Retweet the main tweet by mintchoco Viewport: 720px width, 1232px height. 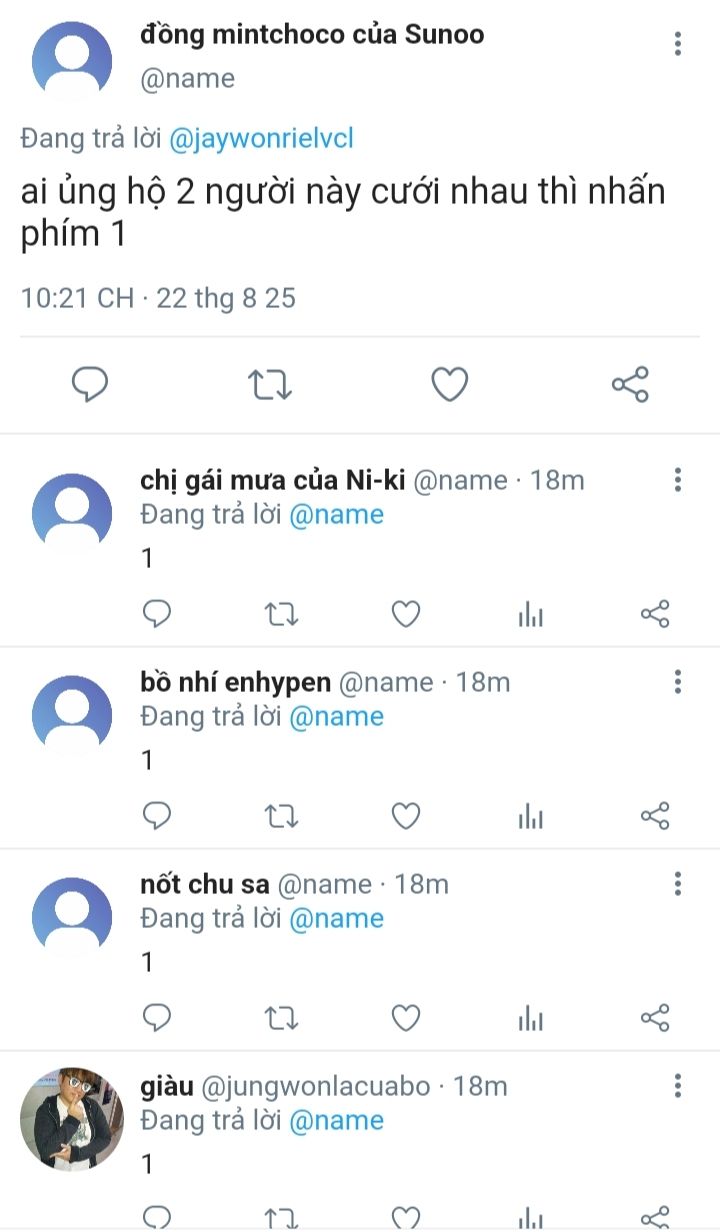pos(269,384)
